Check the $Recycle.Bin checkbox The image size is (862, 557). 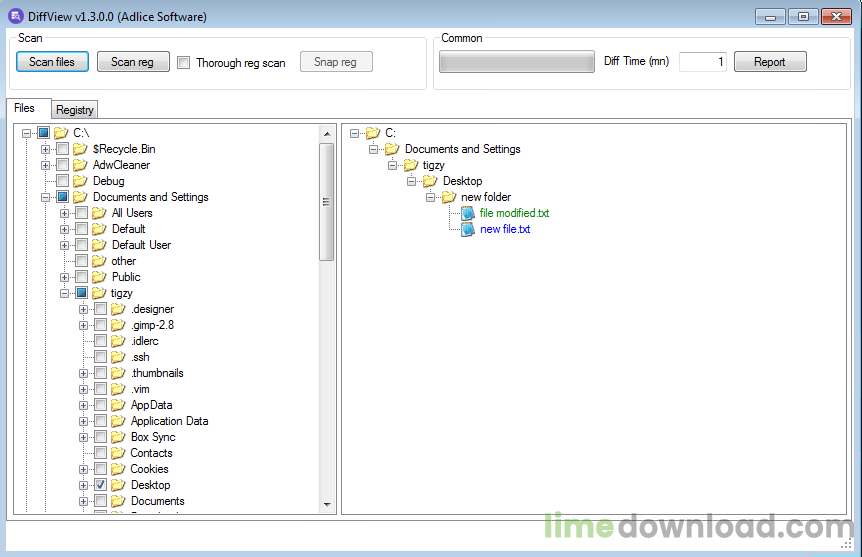pos(63,149)
